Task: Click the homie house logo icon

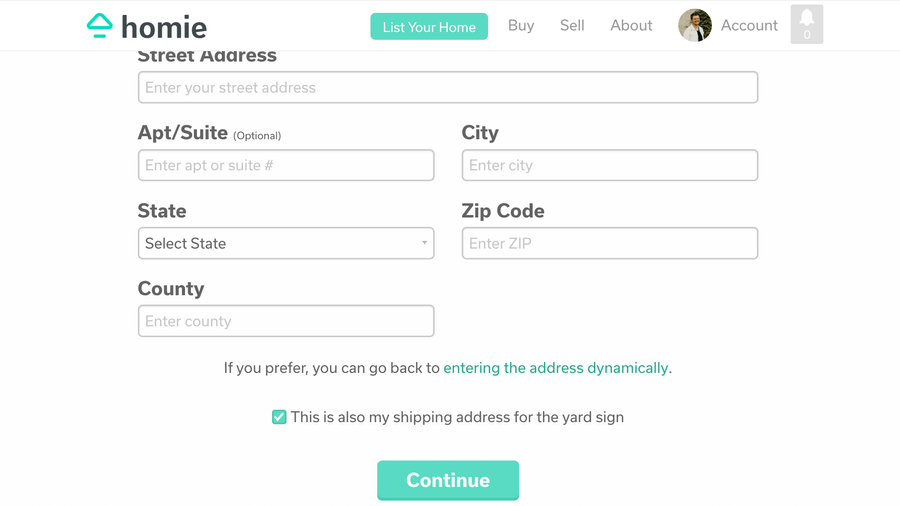Action: pyautogui.click(x=99, y=26)
